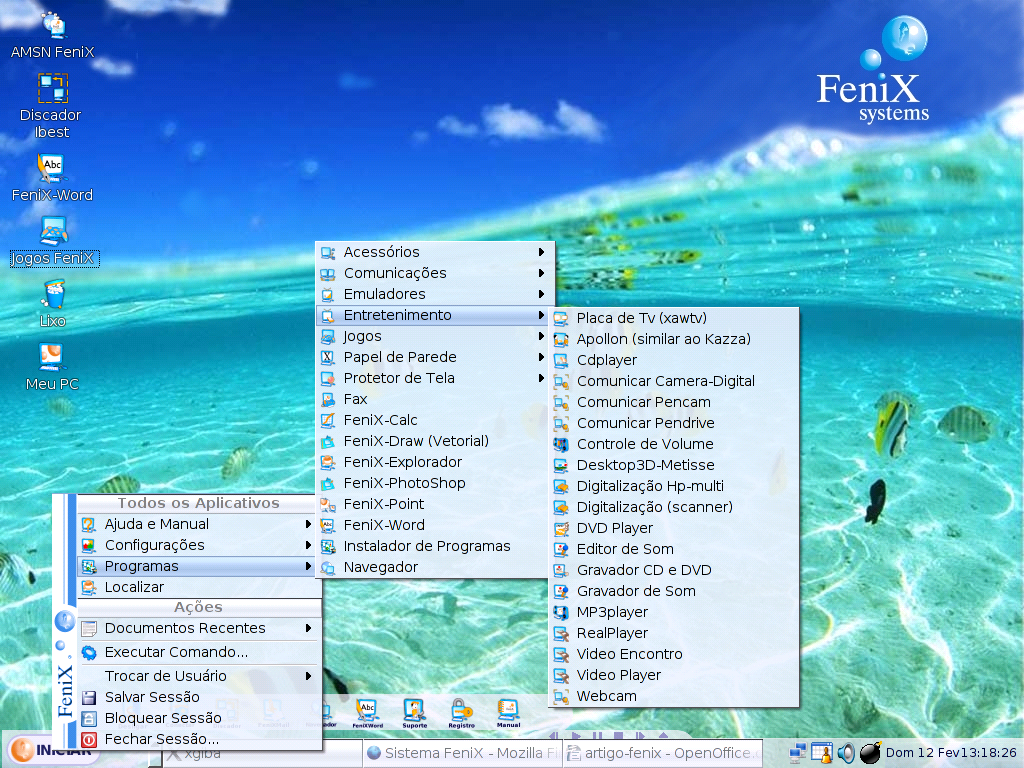Viewport: 1024px width, 768px height.
Task: Select Jogos FeniX desktop icon
Action: coord(54,242)
